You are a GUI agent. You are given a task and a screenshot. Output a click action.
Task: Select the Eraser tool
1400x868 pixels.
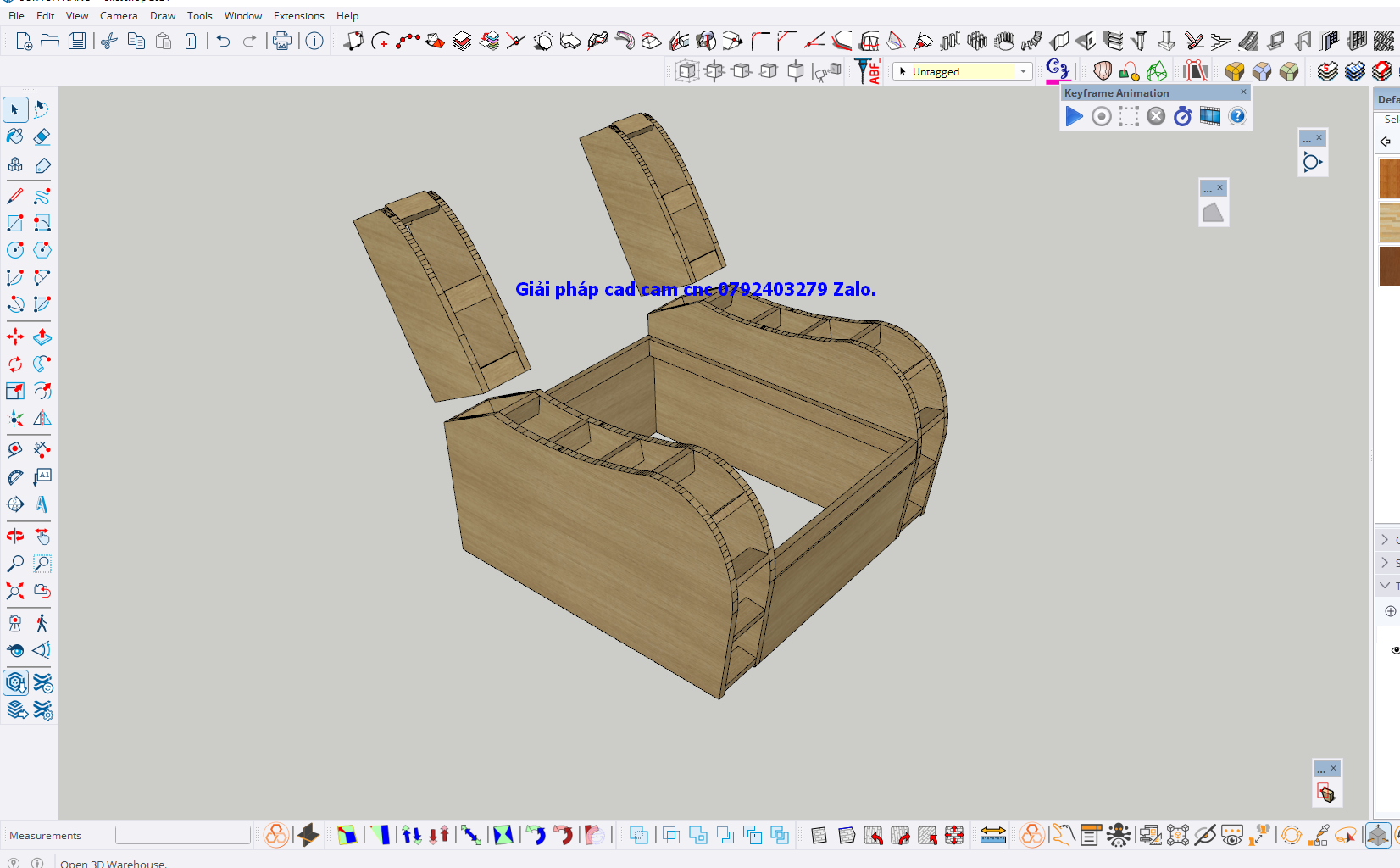[42, 136]
